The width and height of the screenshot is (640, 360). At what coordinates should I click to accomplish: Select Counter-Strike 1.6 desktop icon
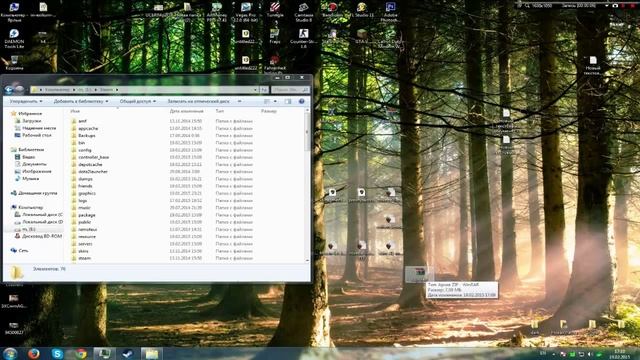coord(303,38)
